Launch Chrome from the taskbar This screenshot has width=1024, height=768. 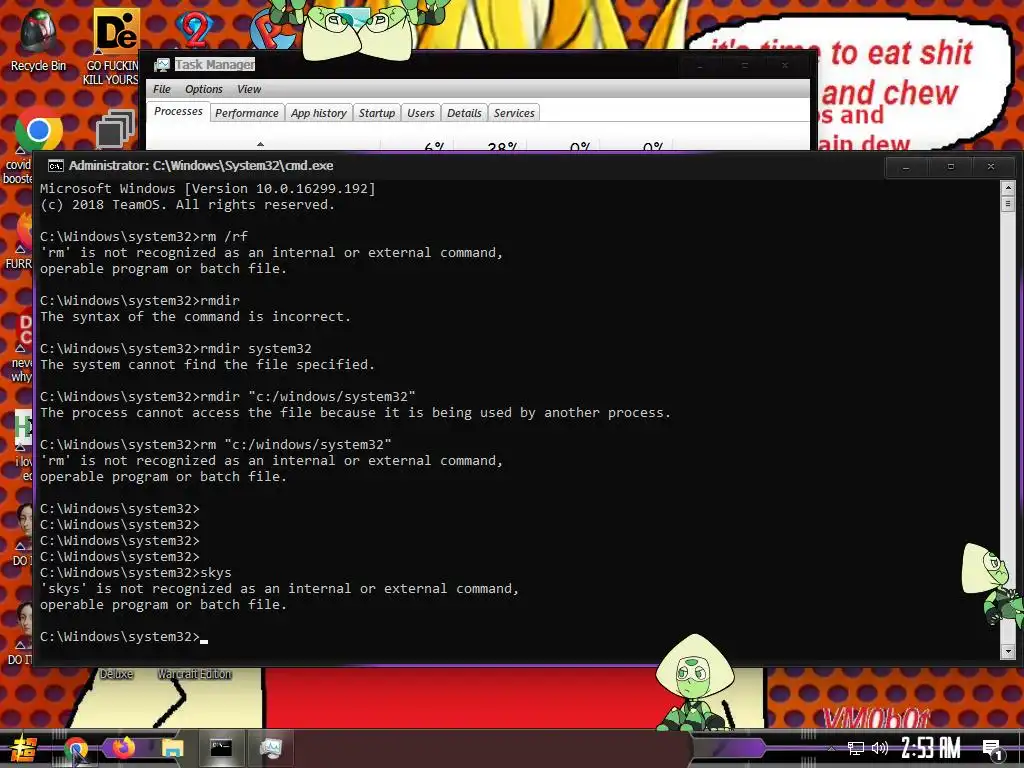pyautogui.click(x=76, y=748)
